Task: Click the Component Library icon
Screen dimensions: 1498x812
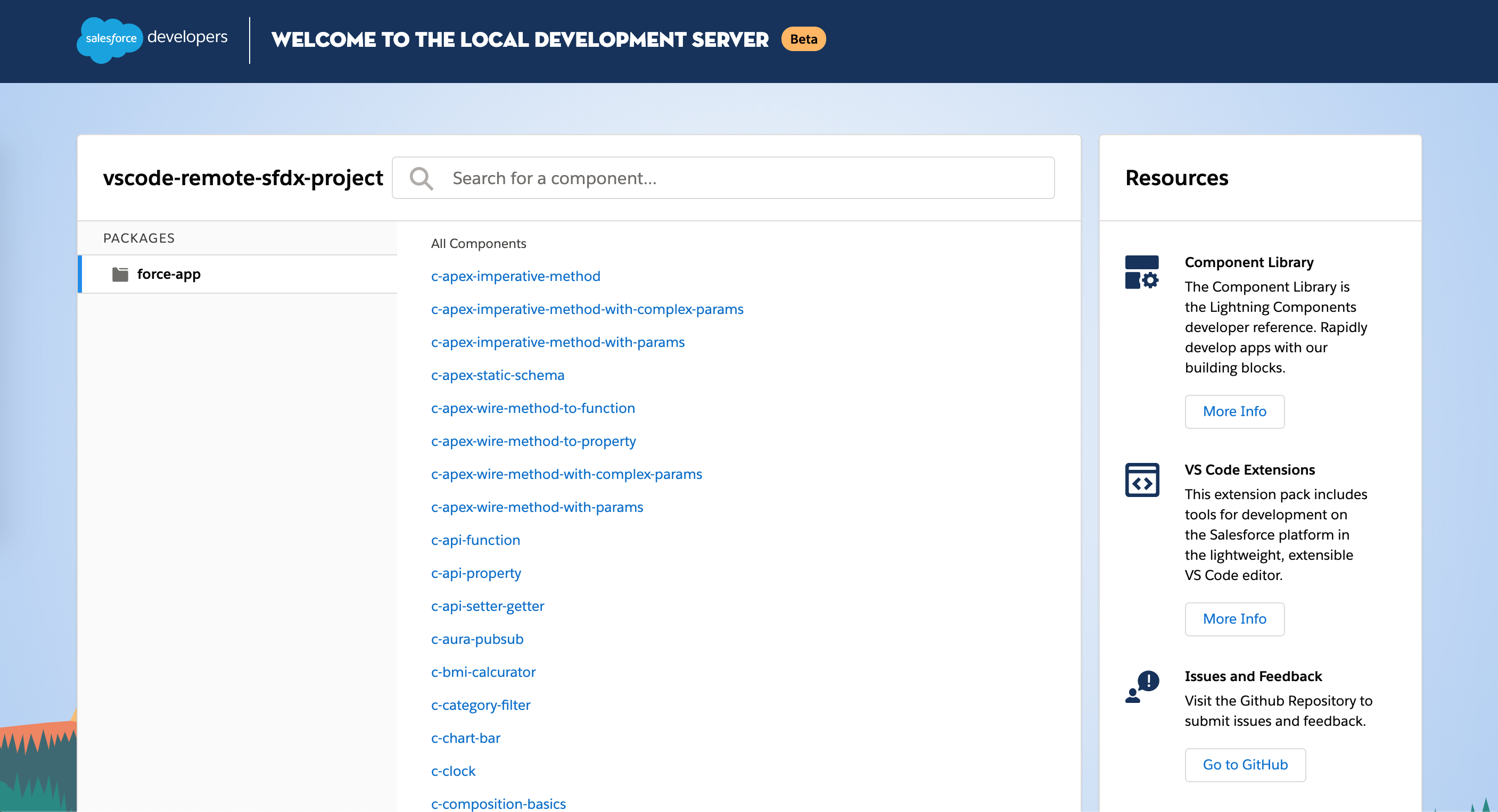Action: coord(1141,272)
